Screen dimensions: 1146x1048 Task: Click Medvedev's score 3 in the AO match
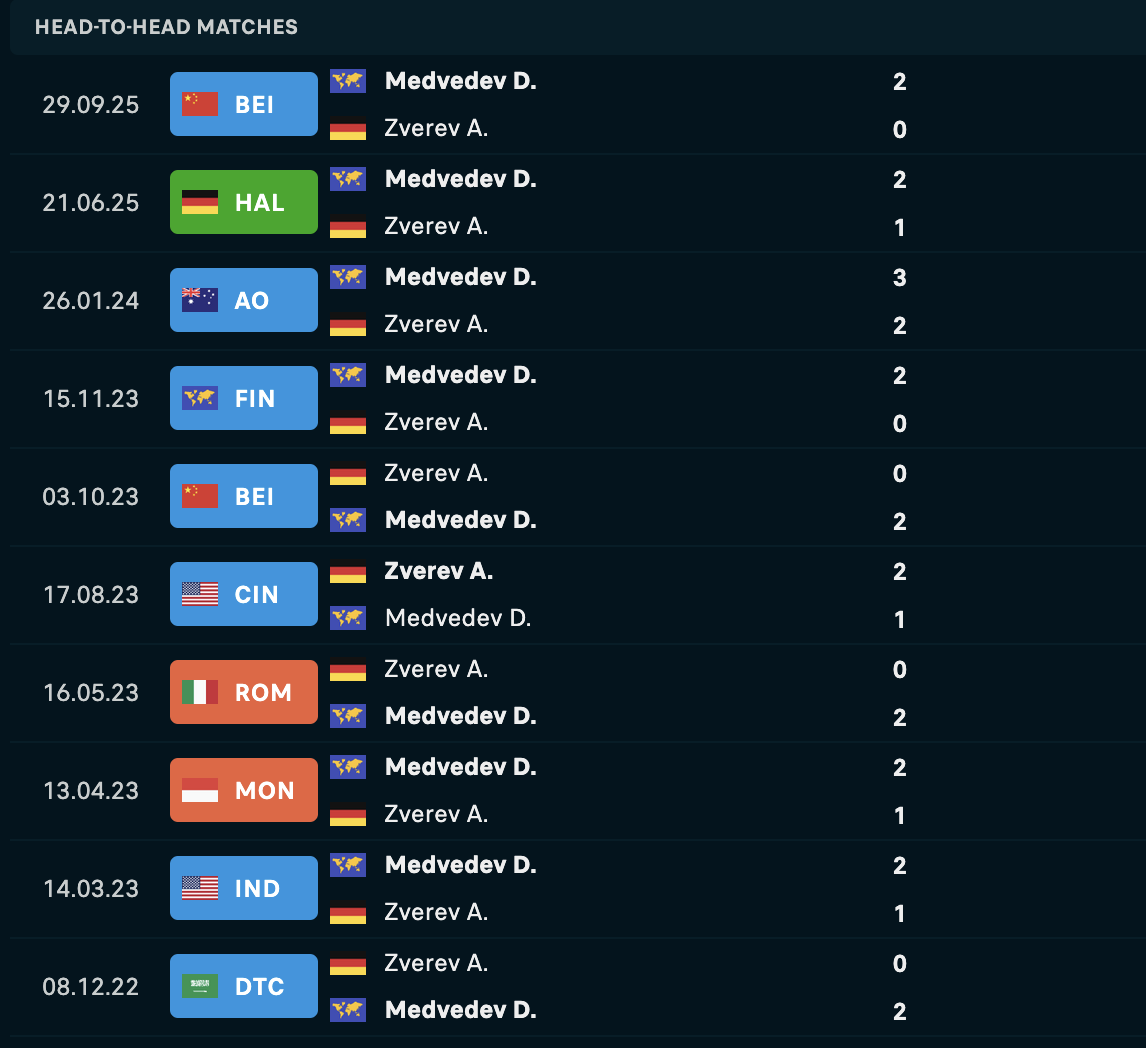tap(900, 277)
